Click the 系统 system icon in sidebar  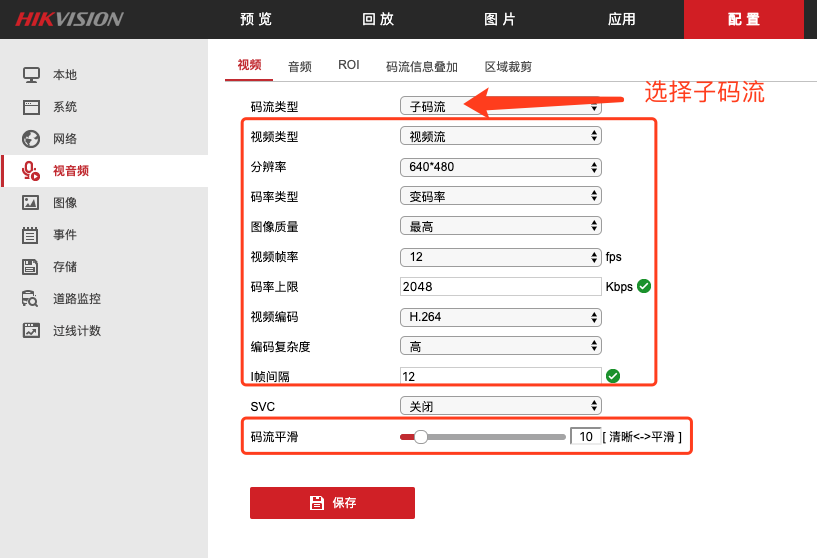pos(31,107)
